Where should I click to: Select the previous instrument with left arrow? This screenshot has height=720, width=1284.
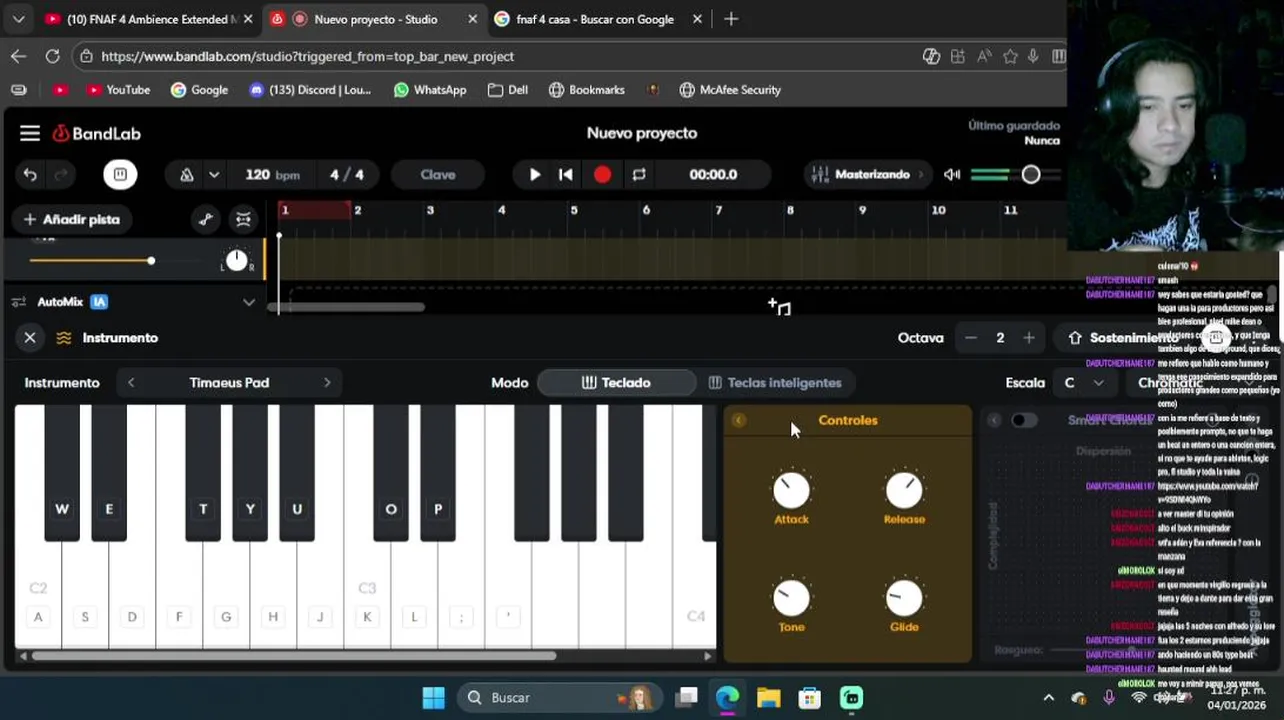pyautogui.click(x=131, y=383)
